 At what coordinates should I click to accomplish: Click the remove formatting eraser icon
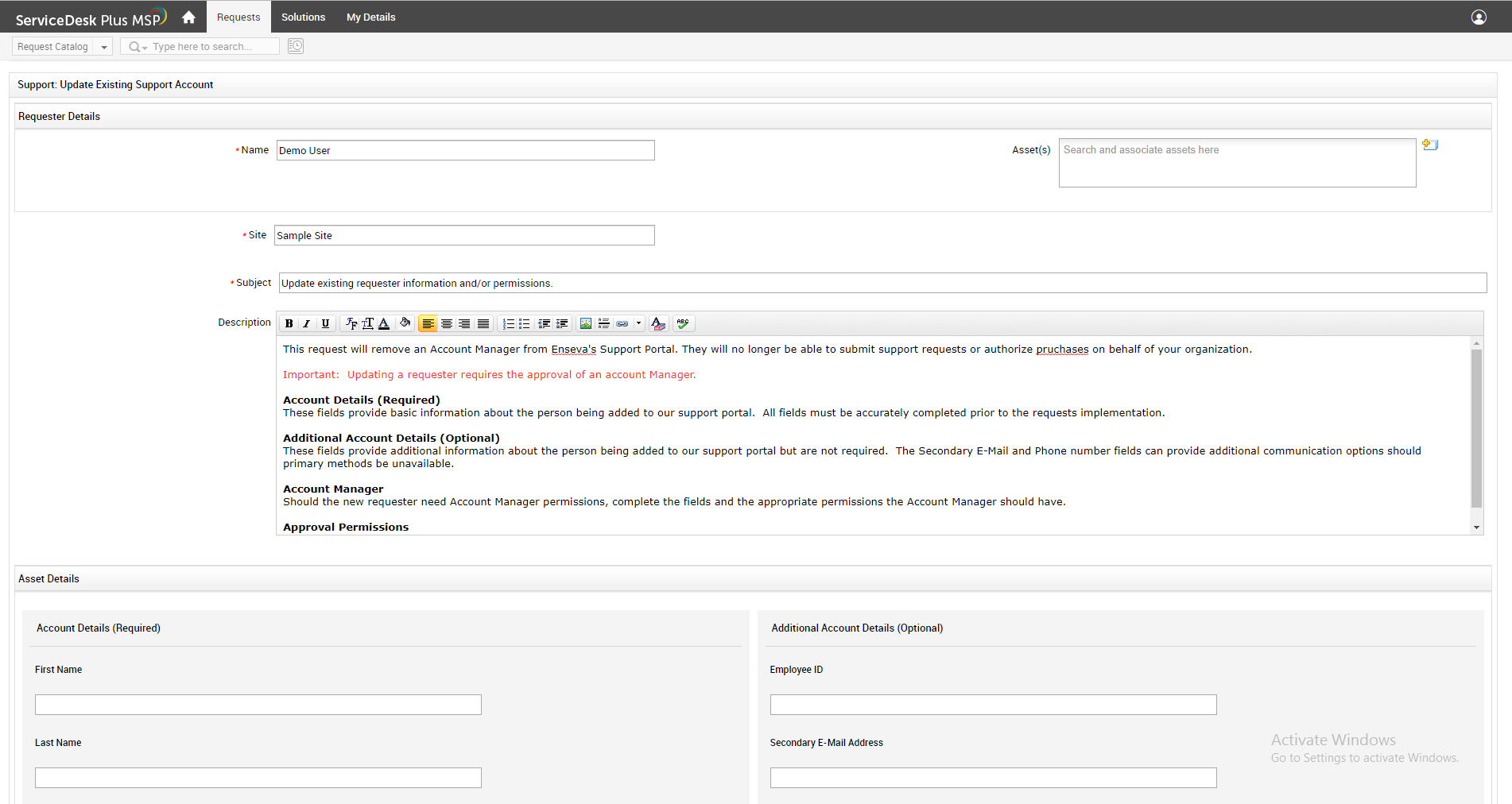(x=658, y=323)
